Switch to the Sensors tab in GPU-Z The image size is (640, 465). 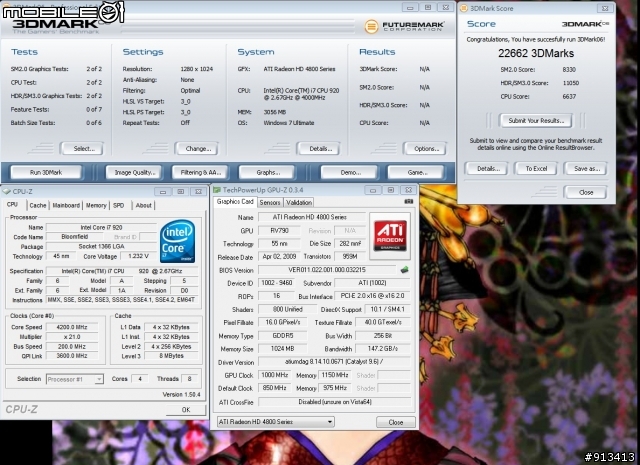point(270,202)
